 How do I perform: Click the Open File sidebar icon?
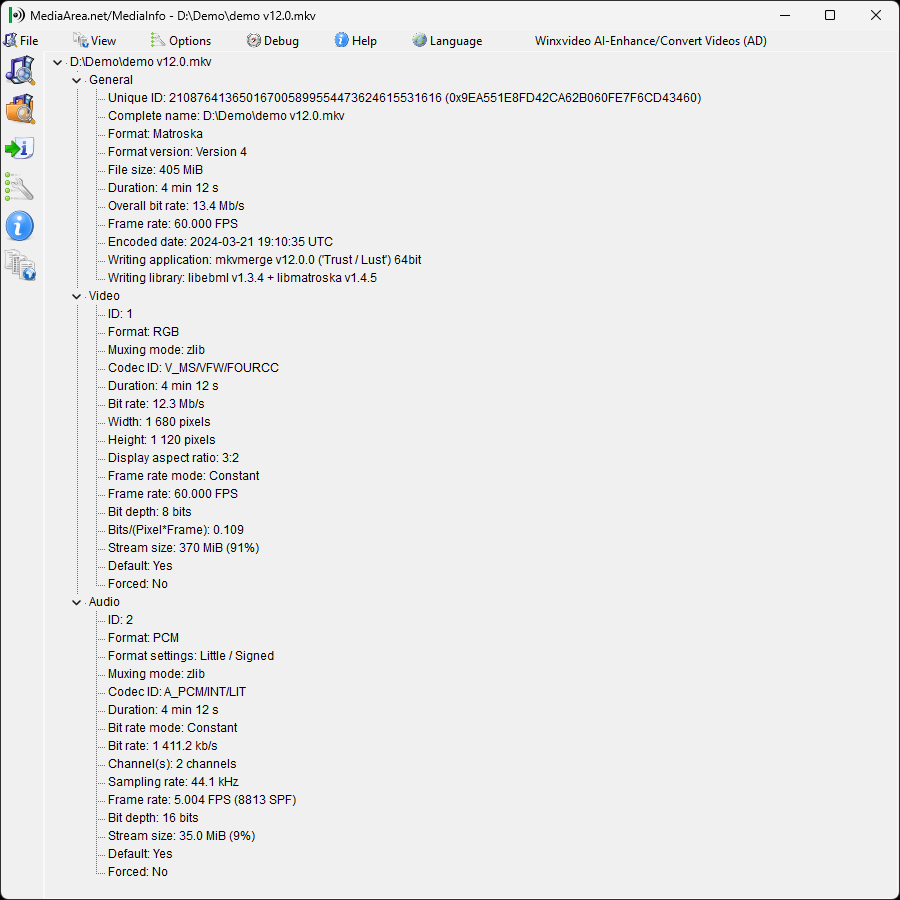coord(20,71)
